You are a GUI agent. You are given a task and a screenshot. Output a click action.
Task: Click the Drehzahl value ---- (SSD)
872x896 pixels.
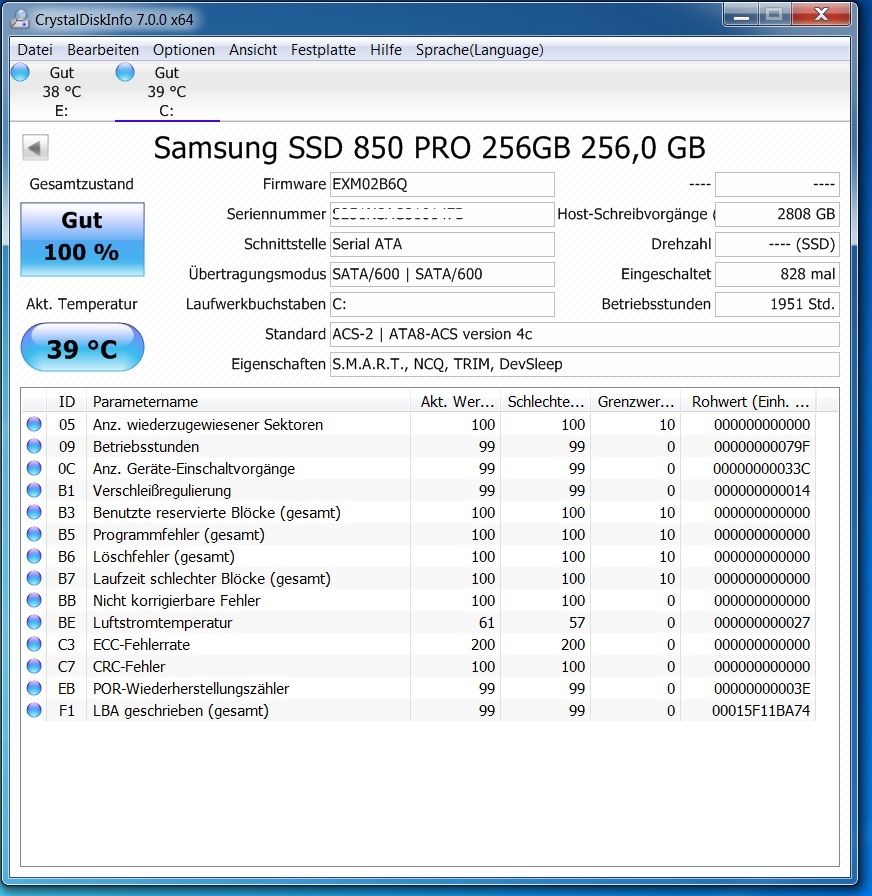pos(777,245)
